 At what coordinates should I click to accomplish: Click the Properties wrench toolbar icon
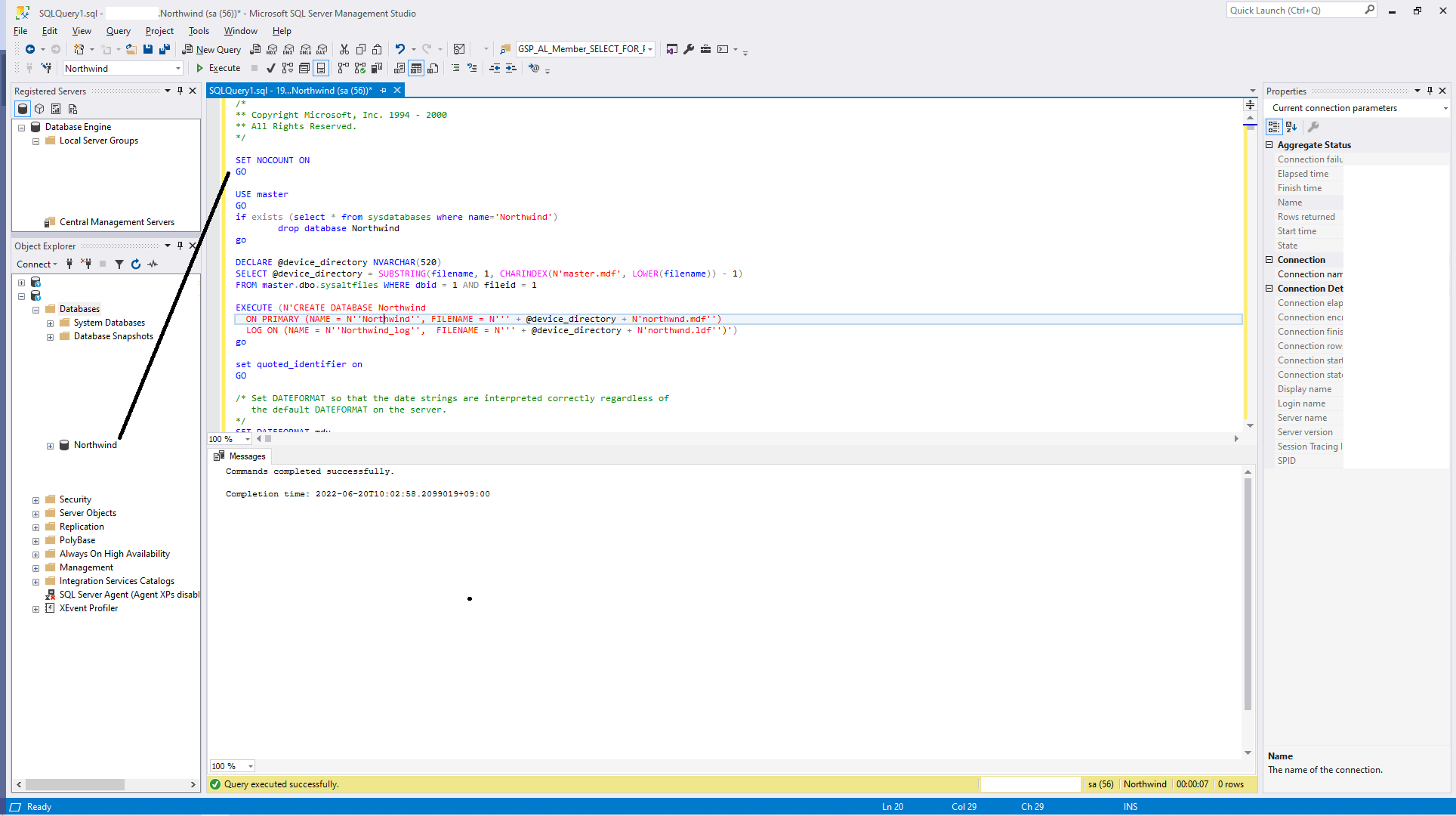689,49
